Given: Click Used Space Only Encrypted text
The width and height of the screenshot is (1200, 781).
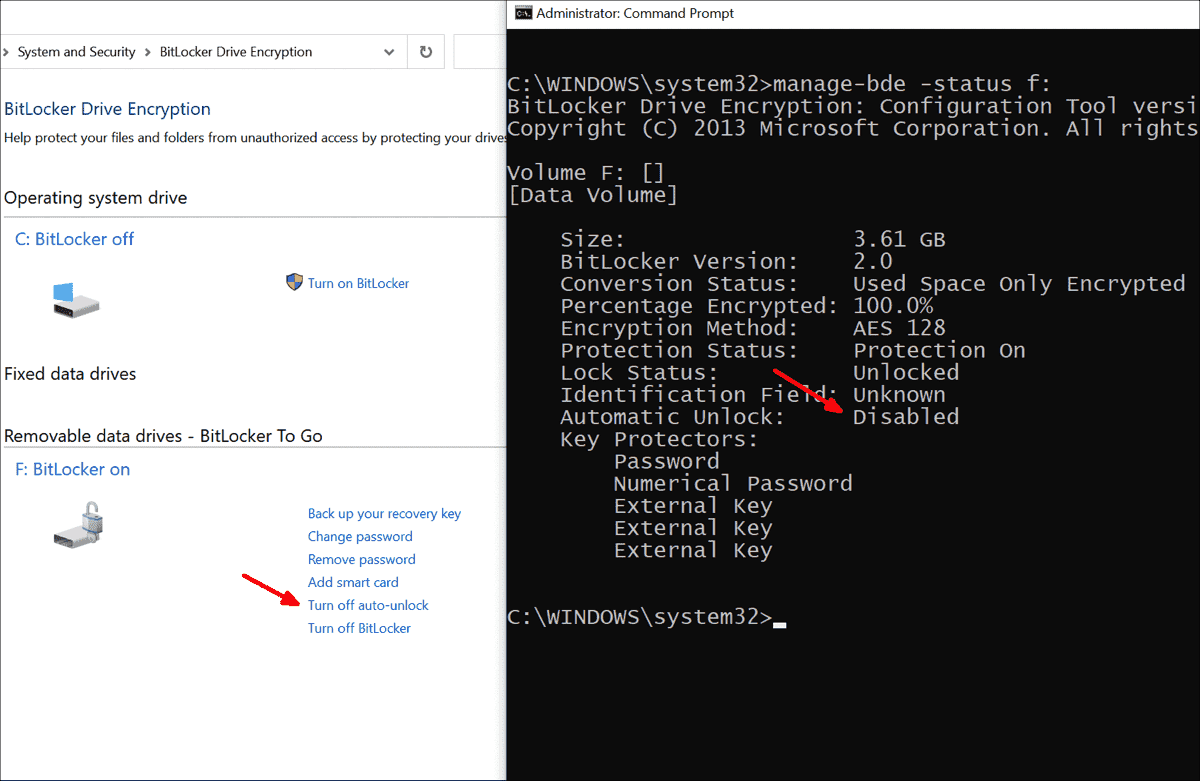Looking at the screenshot, I should click(x=1019, y=284).
